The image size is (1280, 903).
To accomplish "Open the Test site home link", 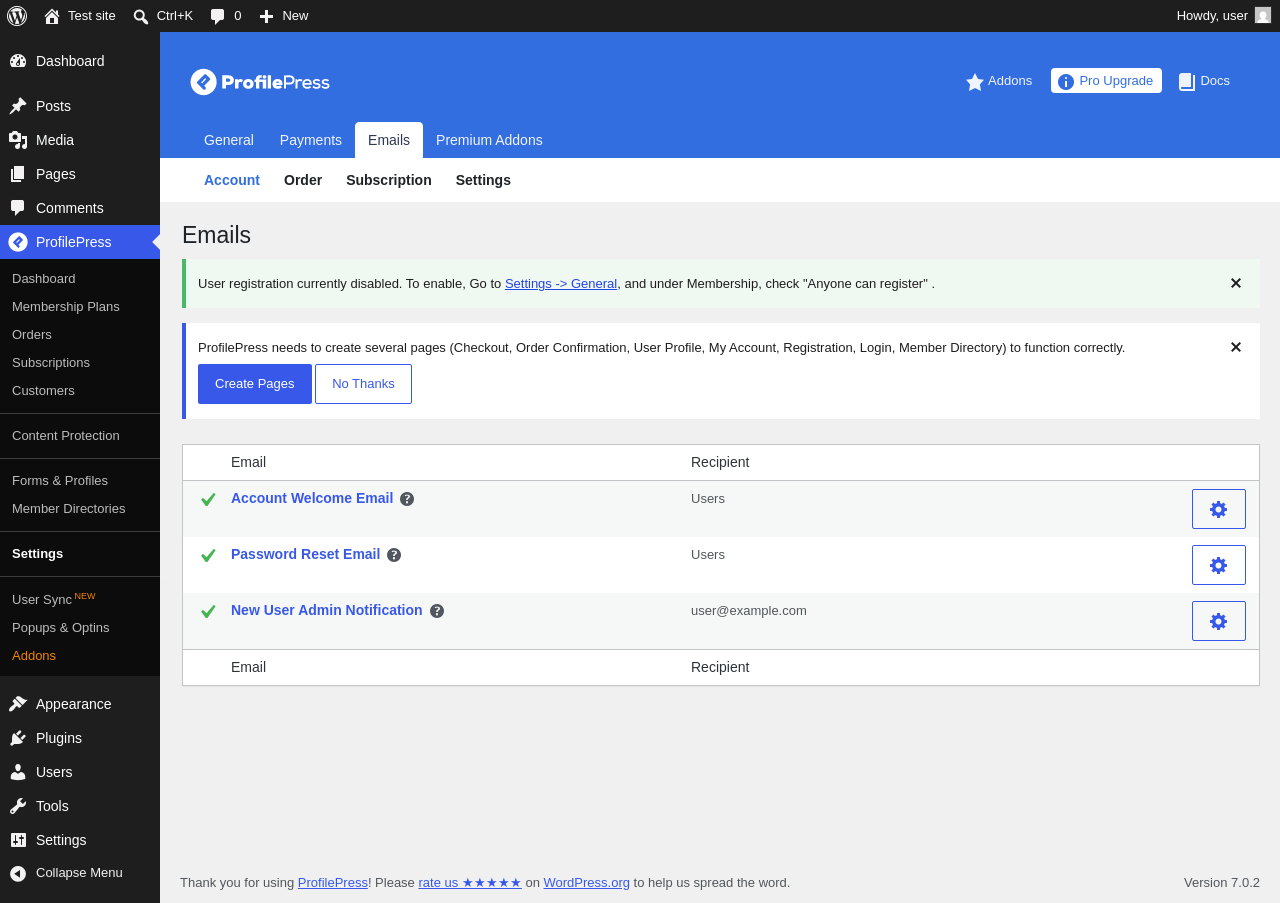I will [x=79, y=16].
